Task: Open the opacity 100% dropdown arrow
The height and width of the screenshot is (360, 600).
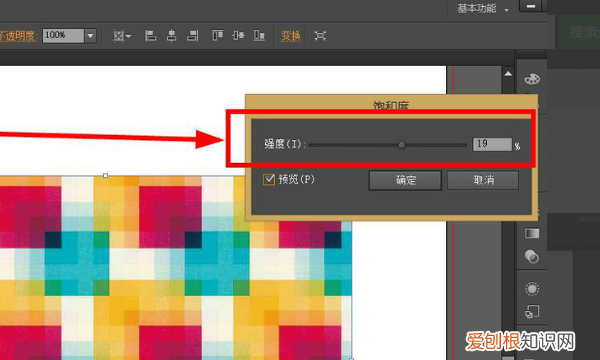Action: pos(90,36)
